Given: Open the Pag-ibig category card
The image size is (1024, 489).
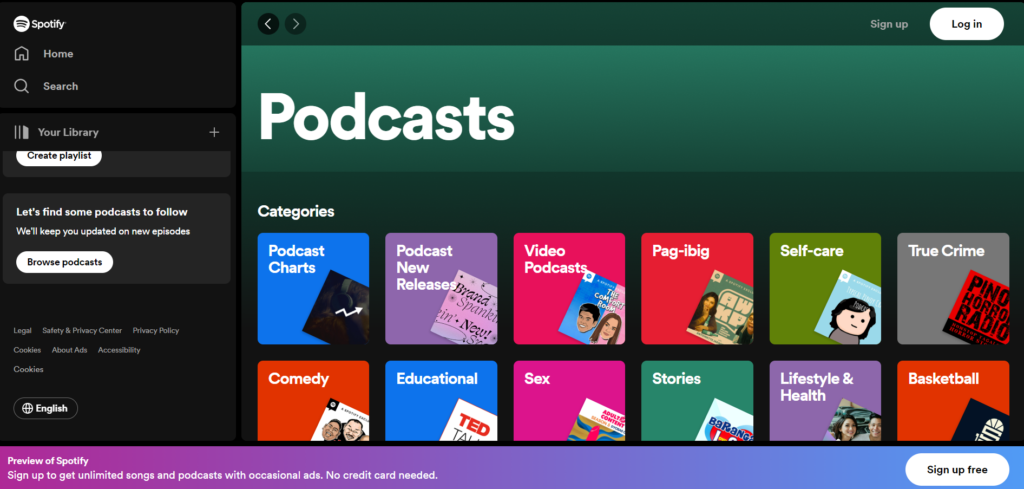Looking at the screenshot, I should tap(697, 289).
